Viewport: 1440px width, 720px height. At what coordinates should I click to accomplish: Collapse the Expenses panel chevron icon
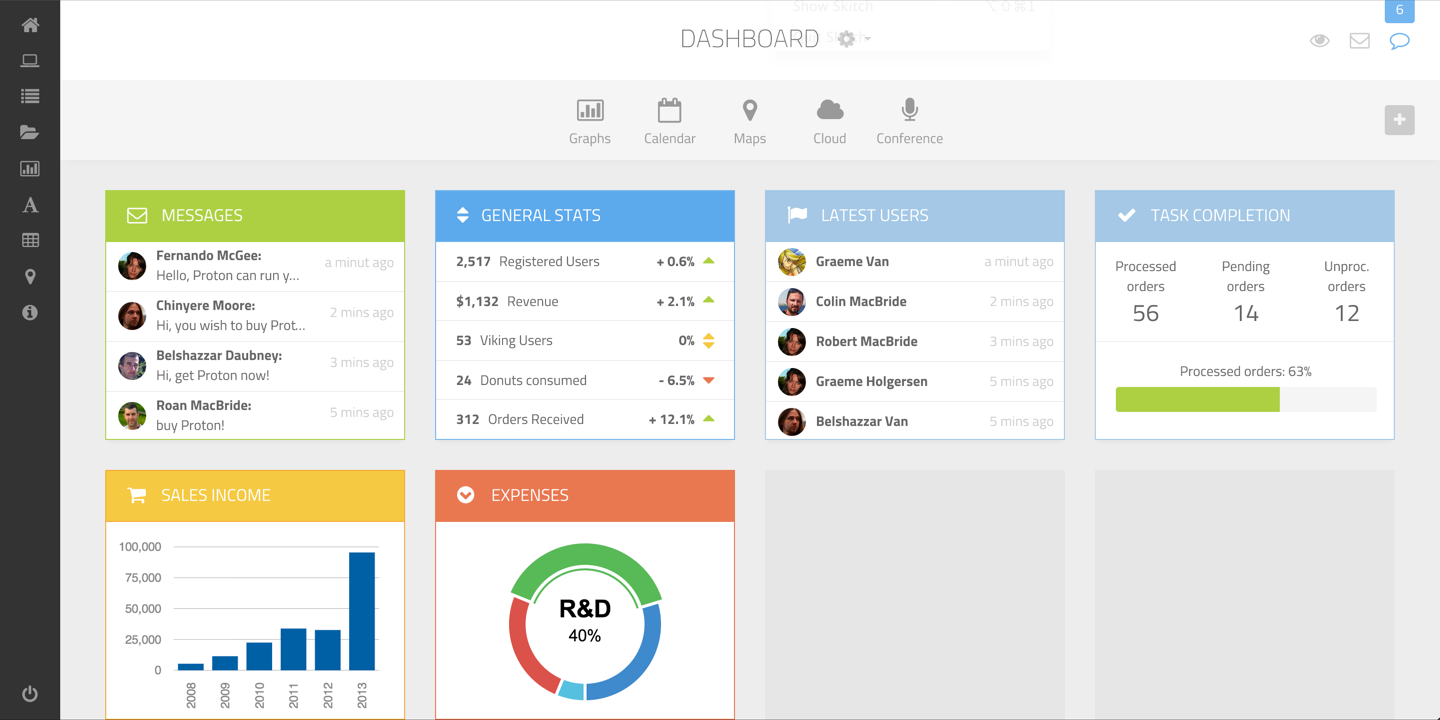[x=466, y=495]
